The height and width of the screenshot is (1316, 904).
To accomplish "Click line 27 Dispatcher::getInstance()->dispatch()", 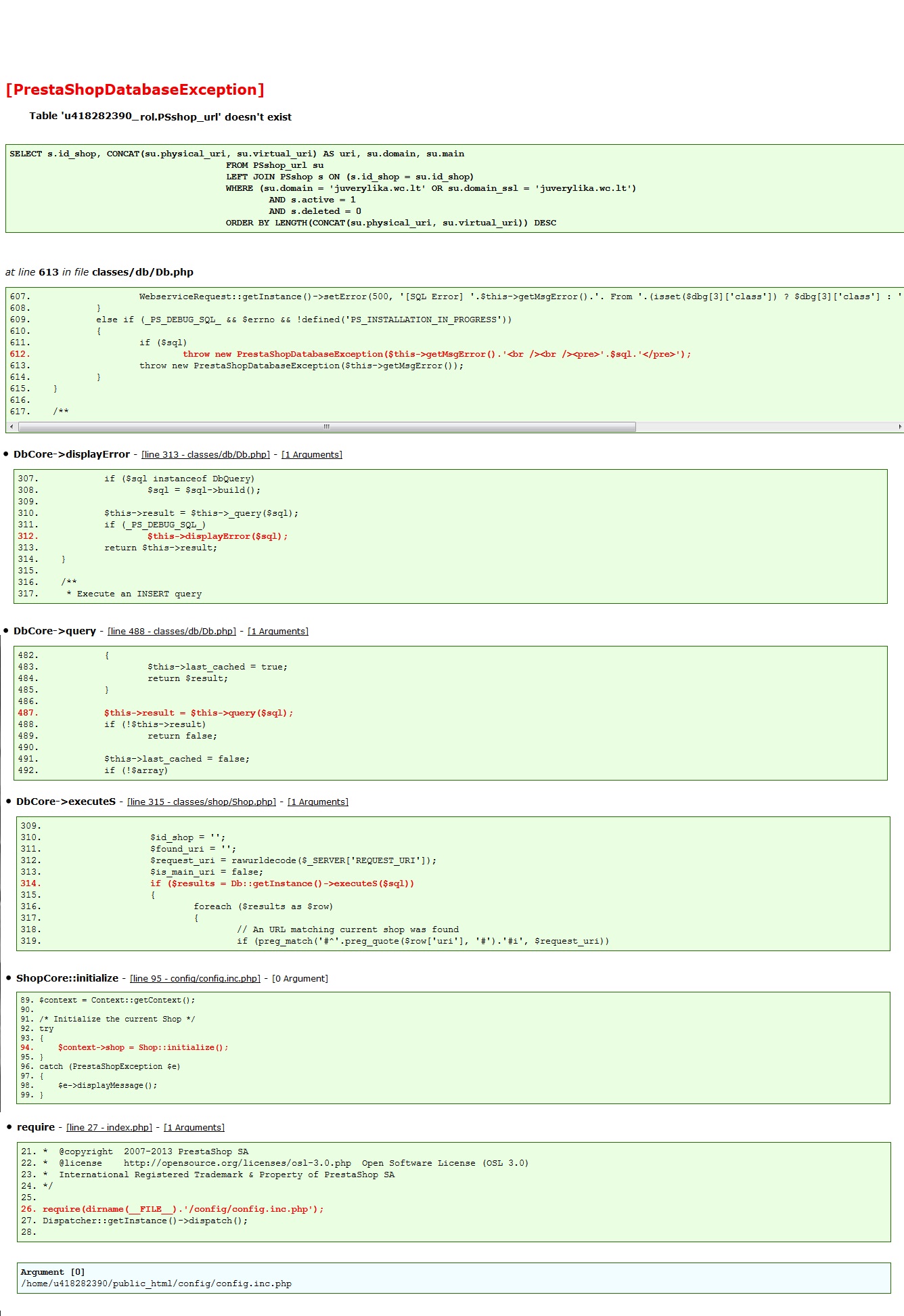I will coord(145,1221).
